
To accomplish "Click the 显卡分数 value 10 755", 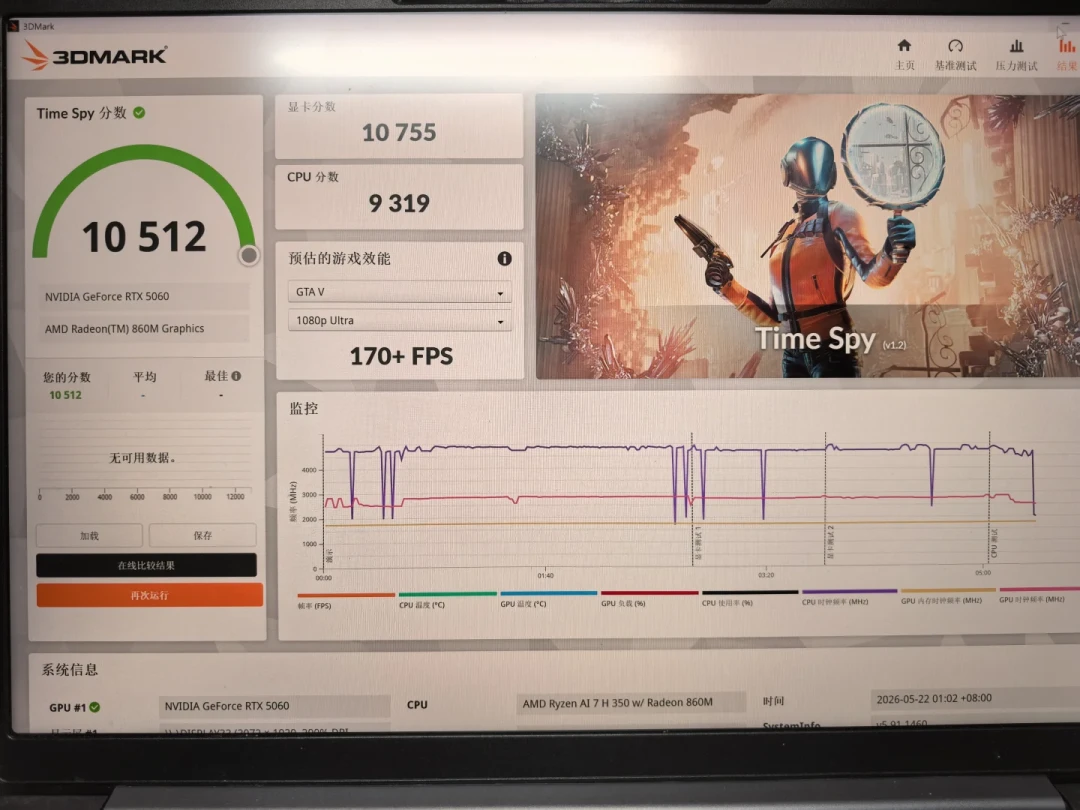I will (x=399, y=132).
